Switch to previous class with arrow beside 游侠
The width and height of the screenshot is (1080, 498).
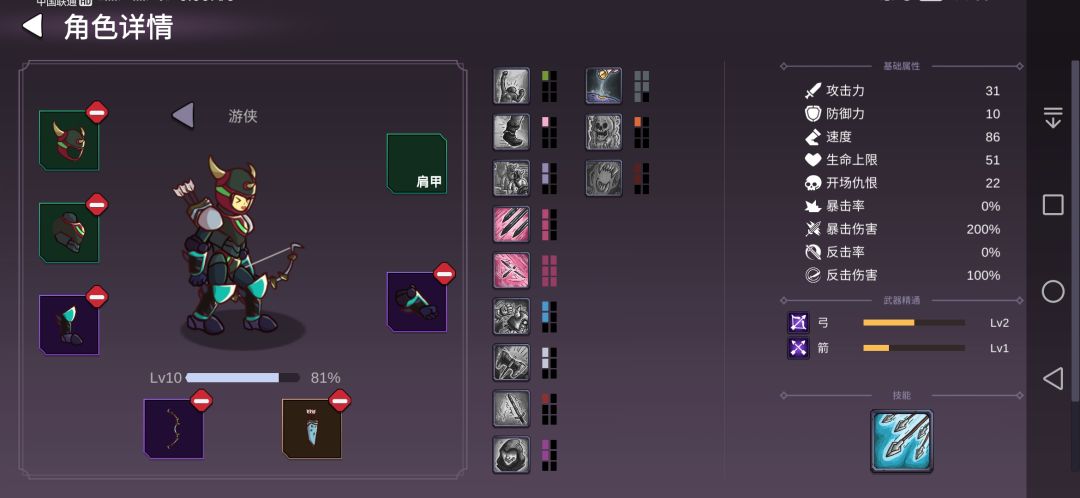pos(183,115)
